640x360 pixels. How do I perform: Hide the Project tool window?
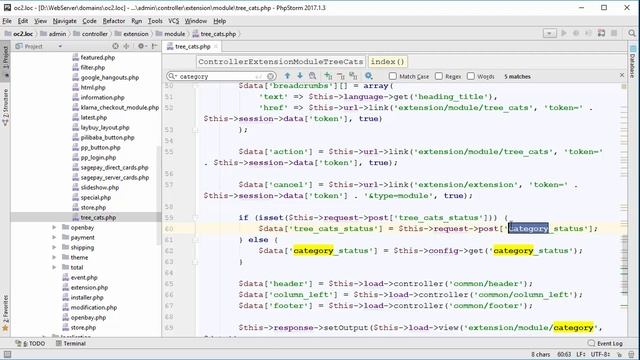click(155, 46)
